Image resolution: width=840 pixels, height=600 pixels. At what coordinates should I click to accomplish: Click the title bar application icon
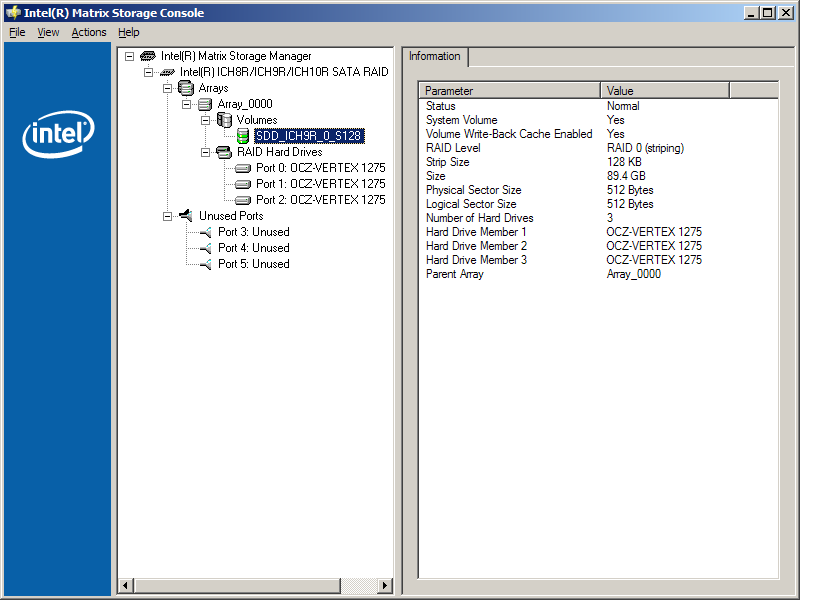pos(13,12)
